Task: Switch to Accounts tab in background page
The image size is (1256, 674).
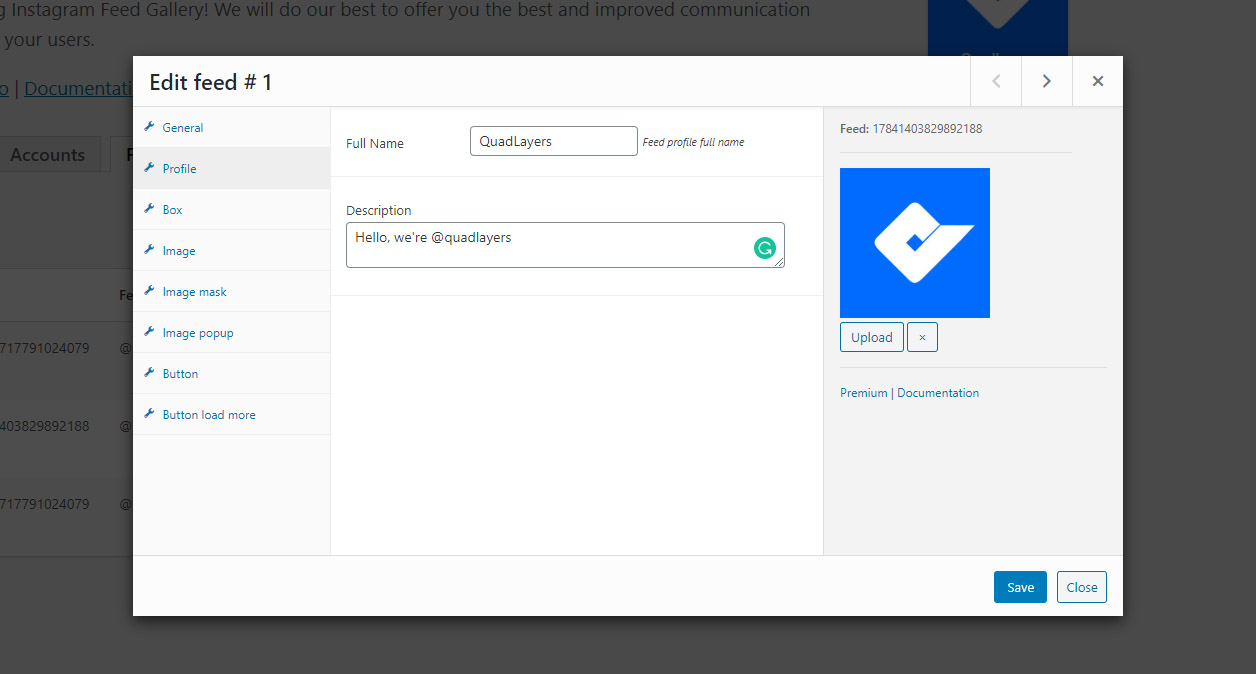Action: point(47,155)
